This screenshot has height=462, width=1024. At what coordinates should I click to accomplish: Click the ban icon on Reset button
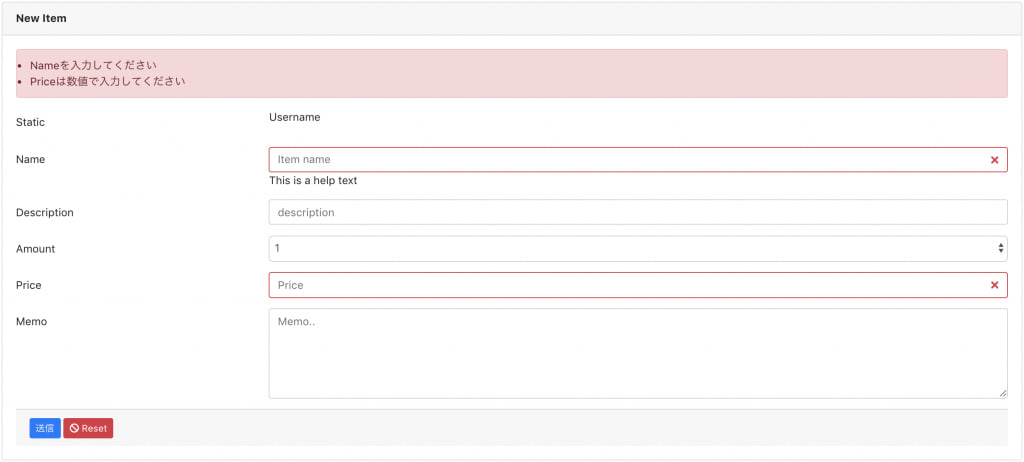click(74, 429)
